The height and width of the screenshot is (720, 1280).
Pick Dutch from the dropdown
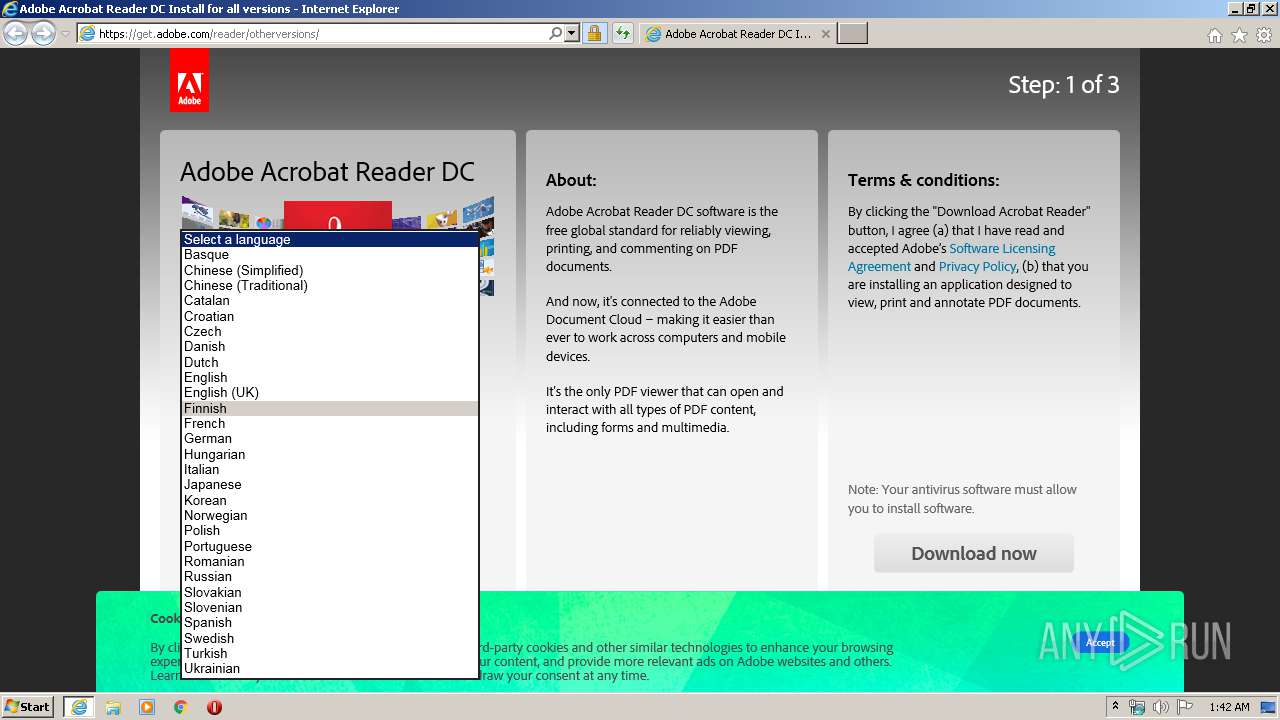pyautogui.click(x=330, y=362)
